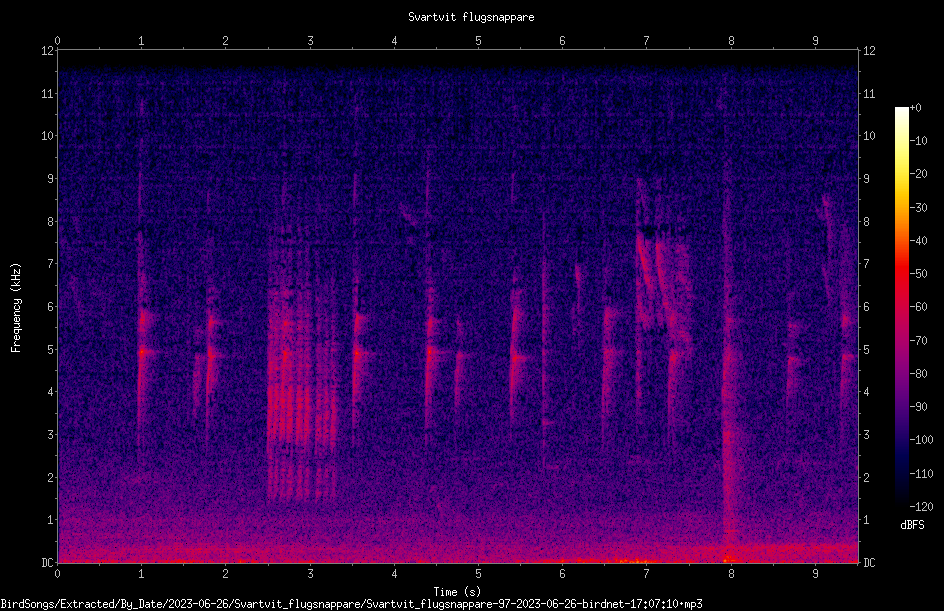Click the '9' tick on right frequency axis
Image resolution: width=944 pixels, height=611 pixels.
click(x=866, y=179)
